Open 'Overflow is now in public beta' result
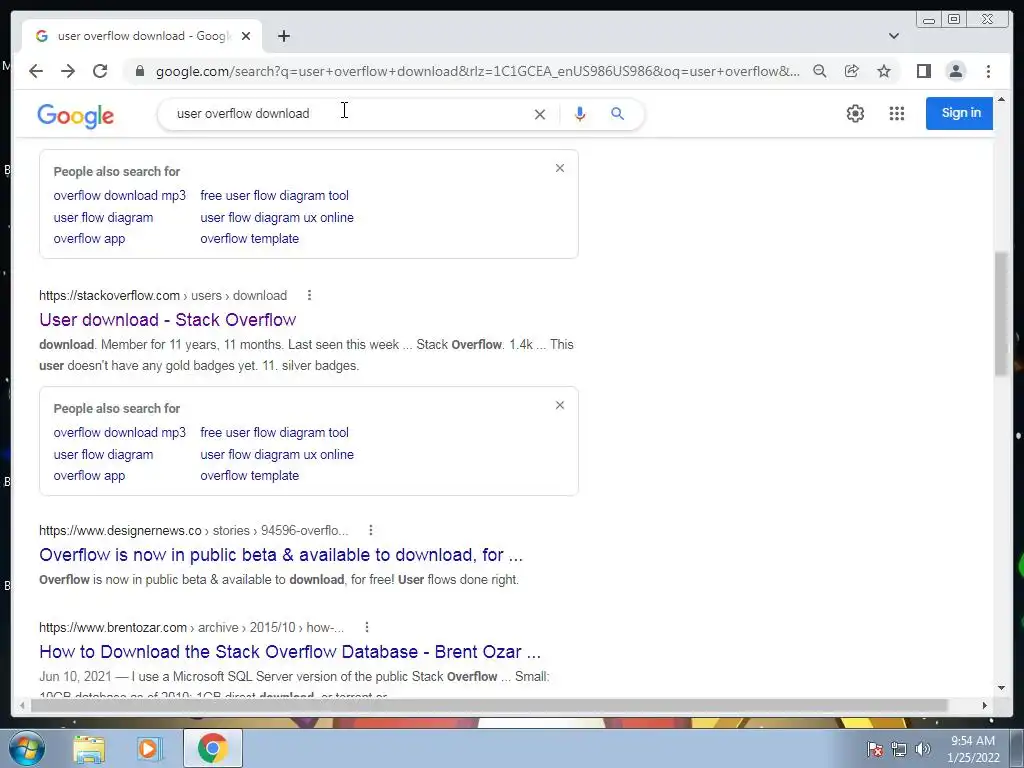This screenshot has width=1024, height=768. pyautogui.click(x=281, y=554)
